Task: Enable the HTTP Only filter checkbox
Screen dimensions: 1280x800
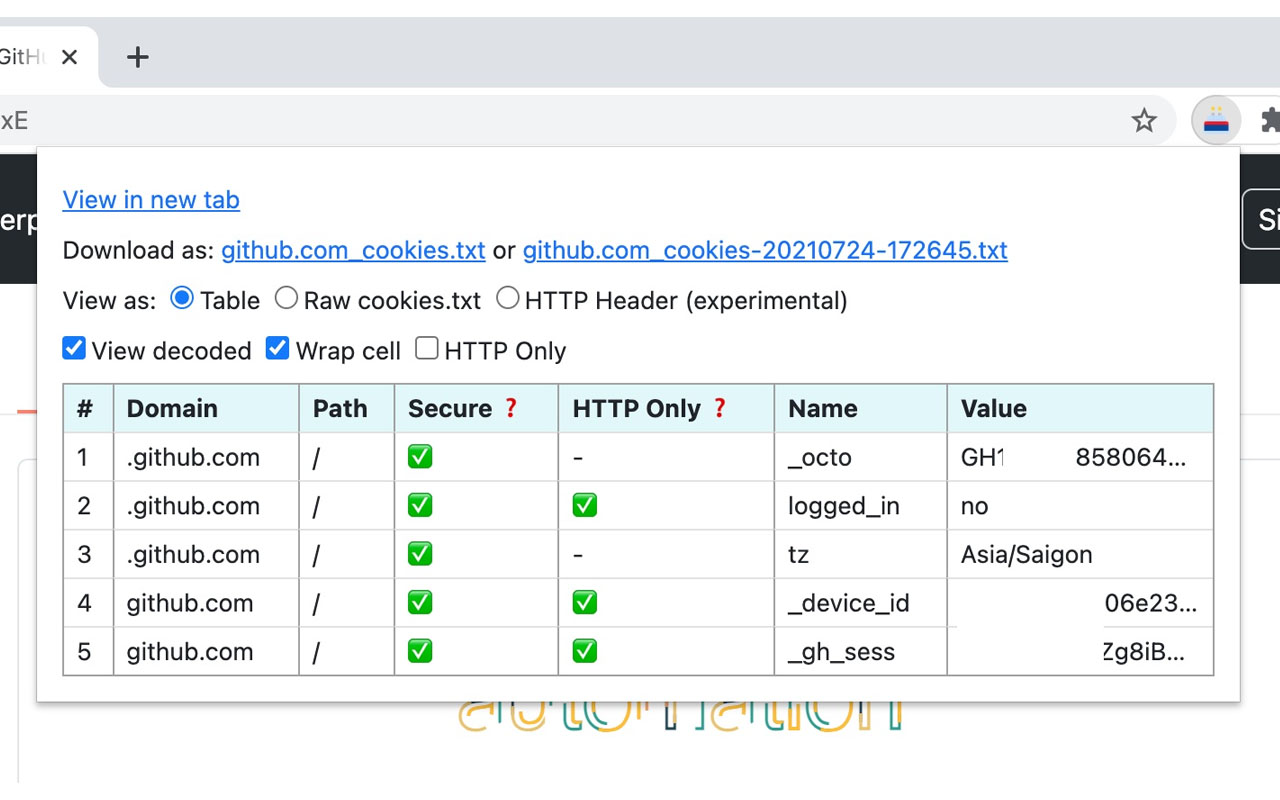Action: (x=427, y=348)
